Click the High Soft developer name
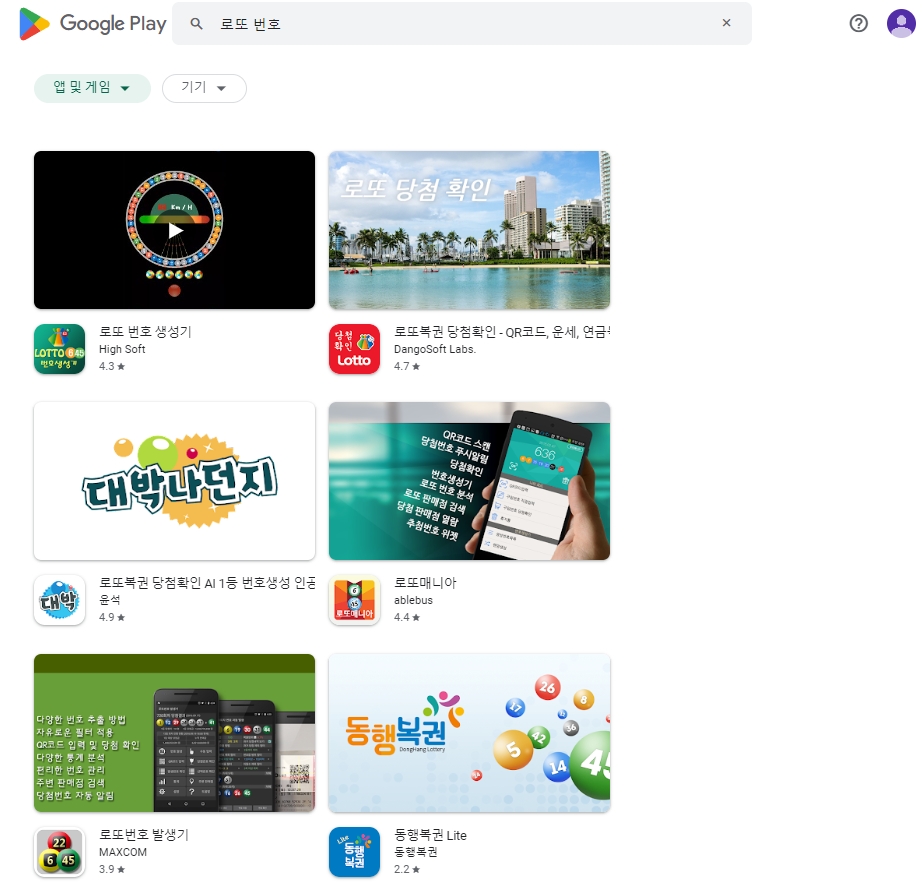Viewport: 922px width, 885px height. coord(122,349)
